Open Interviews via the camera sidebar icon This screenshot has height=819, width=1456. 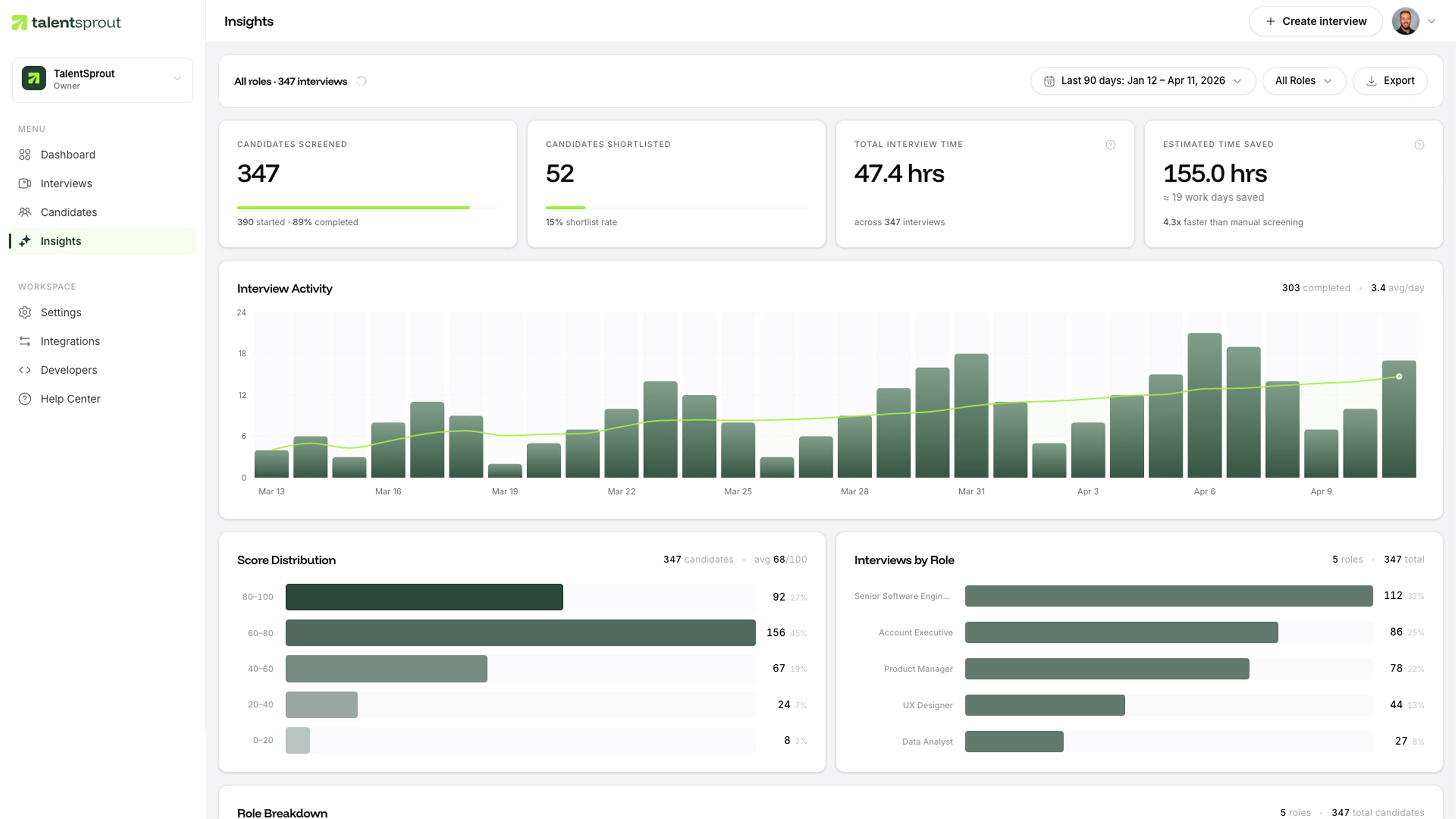tap(25, 183)
